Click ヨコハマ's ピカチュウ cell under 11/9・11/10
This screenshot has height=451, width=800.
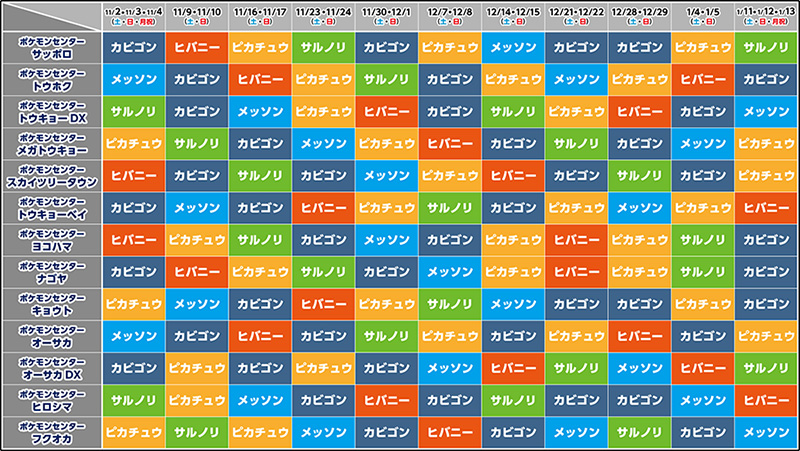click(197, 240)
